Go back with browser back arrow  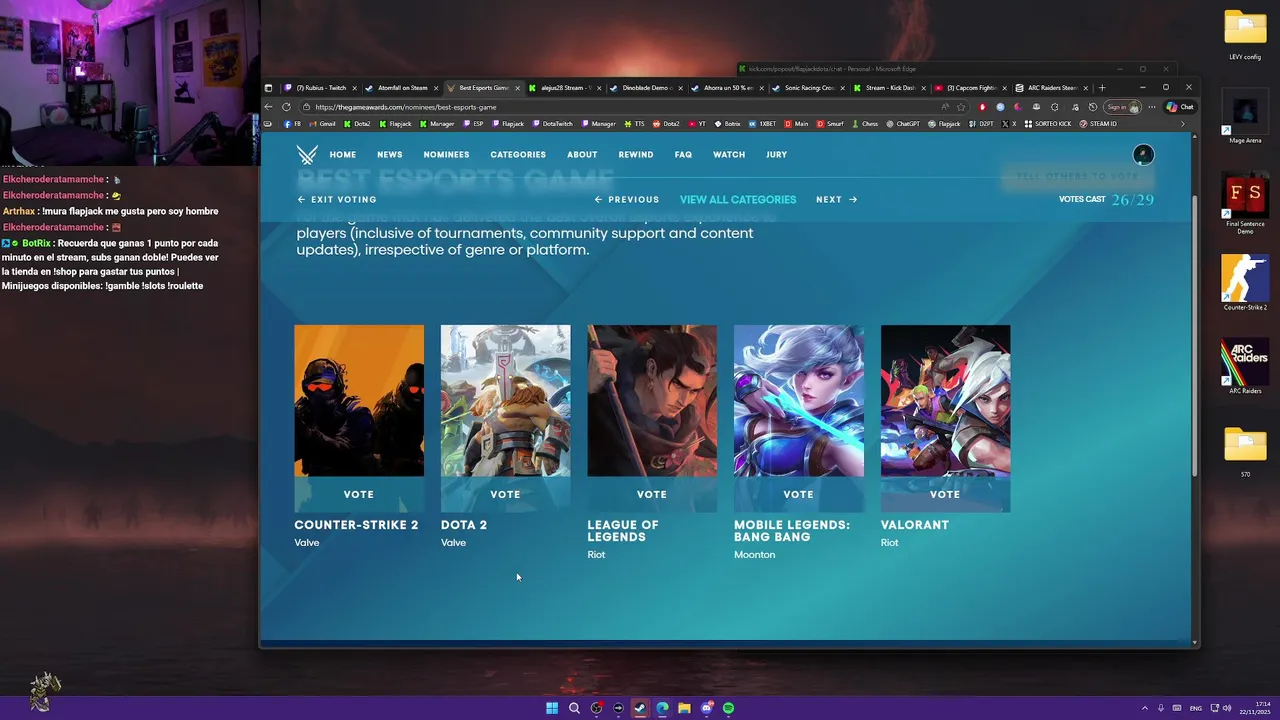[268, 107]
